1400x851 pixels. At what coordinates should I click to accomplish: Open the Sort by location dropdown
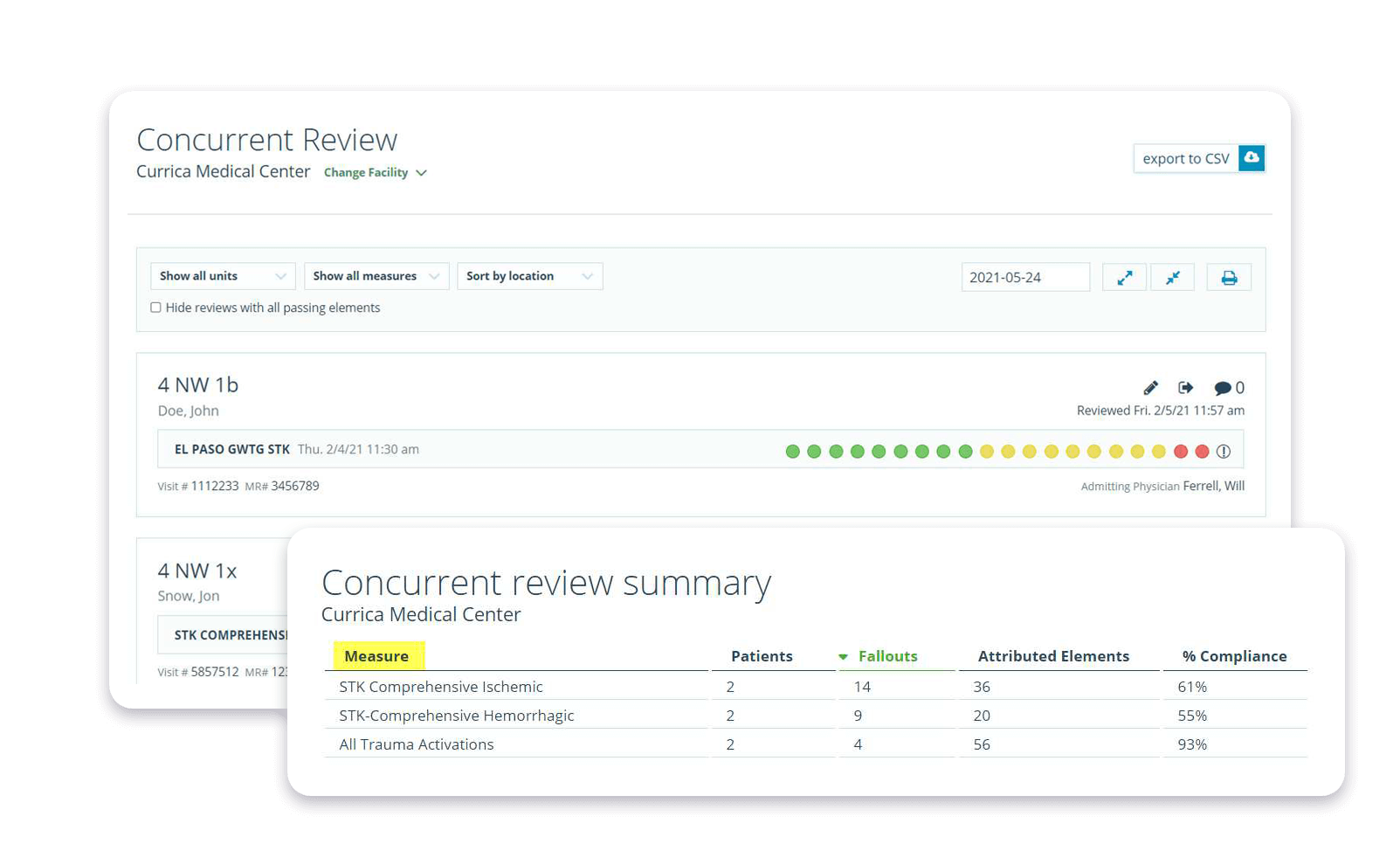[x=529, y=275]
